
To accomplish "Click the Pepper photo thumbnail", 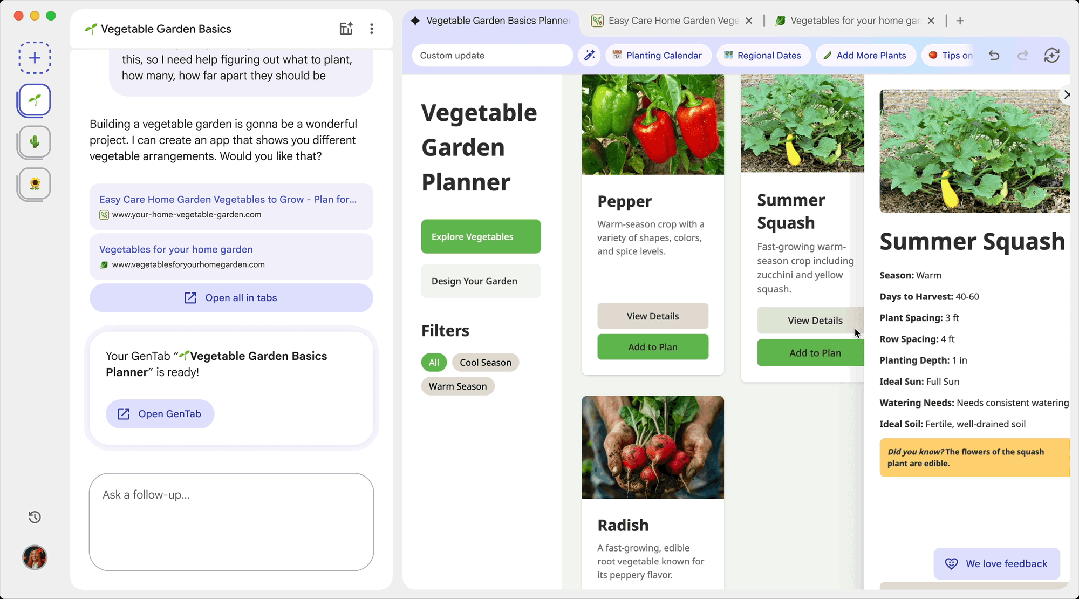I will pos(652,124).
